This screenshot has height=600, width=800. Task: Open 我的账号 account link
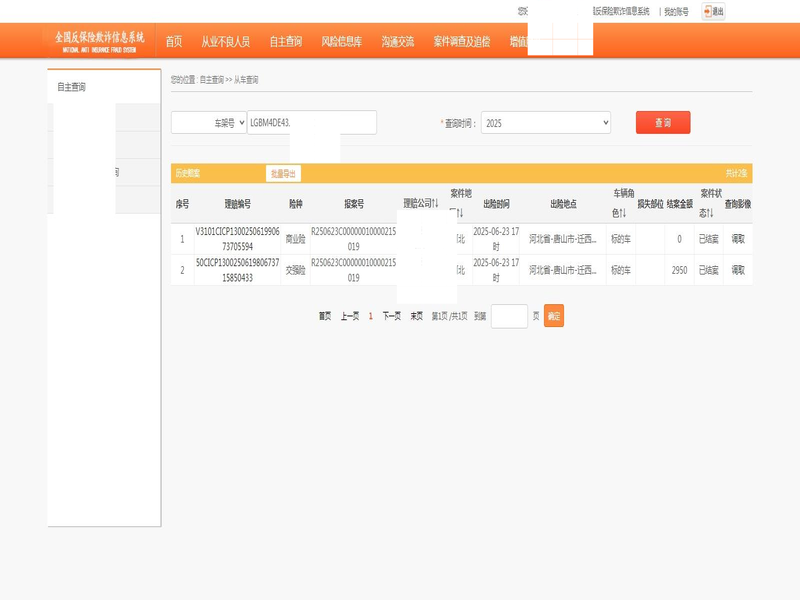pos(676,12)
